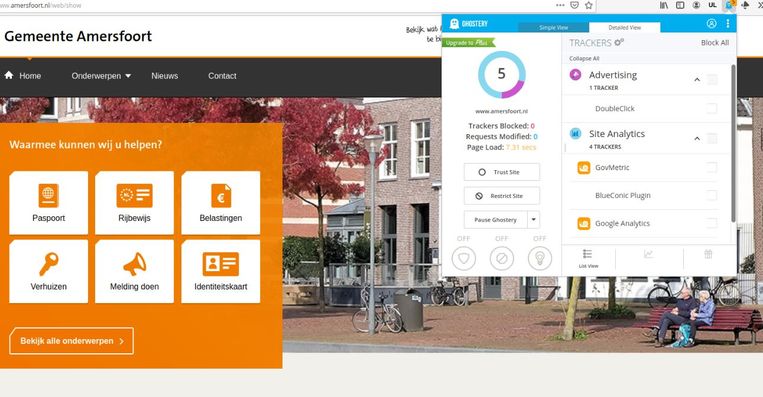
Task: Click the browser address bar URL
Action: pos(41,5)
